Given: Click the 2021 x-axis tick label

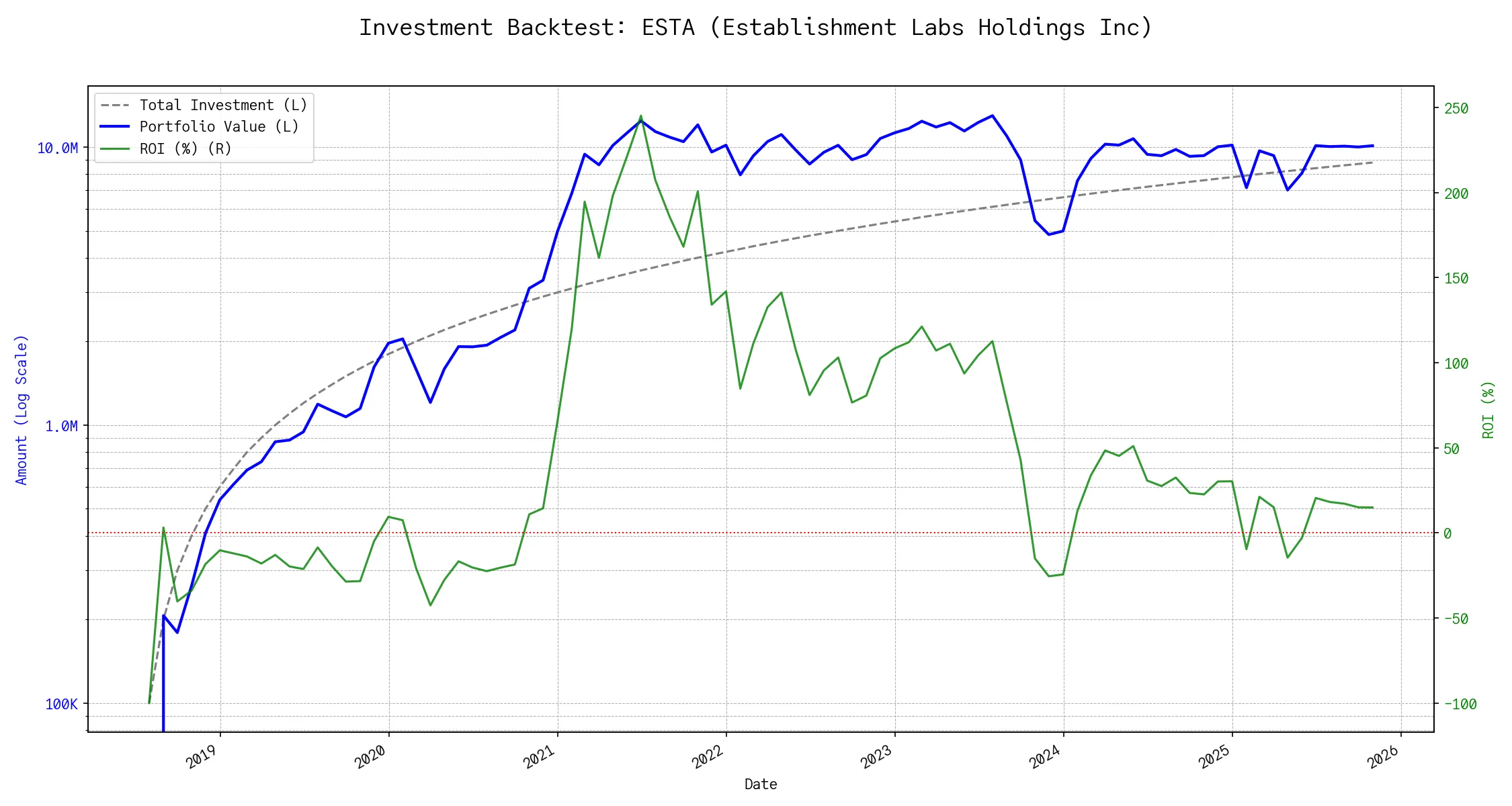Looking at the screenshot, I should 539,757.
